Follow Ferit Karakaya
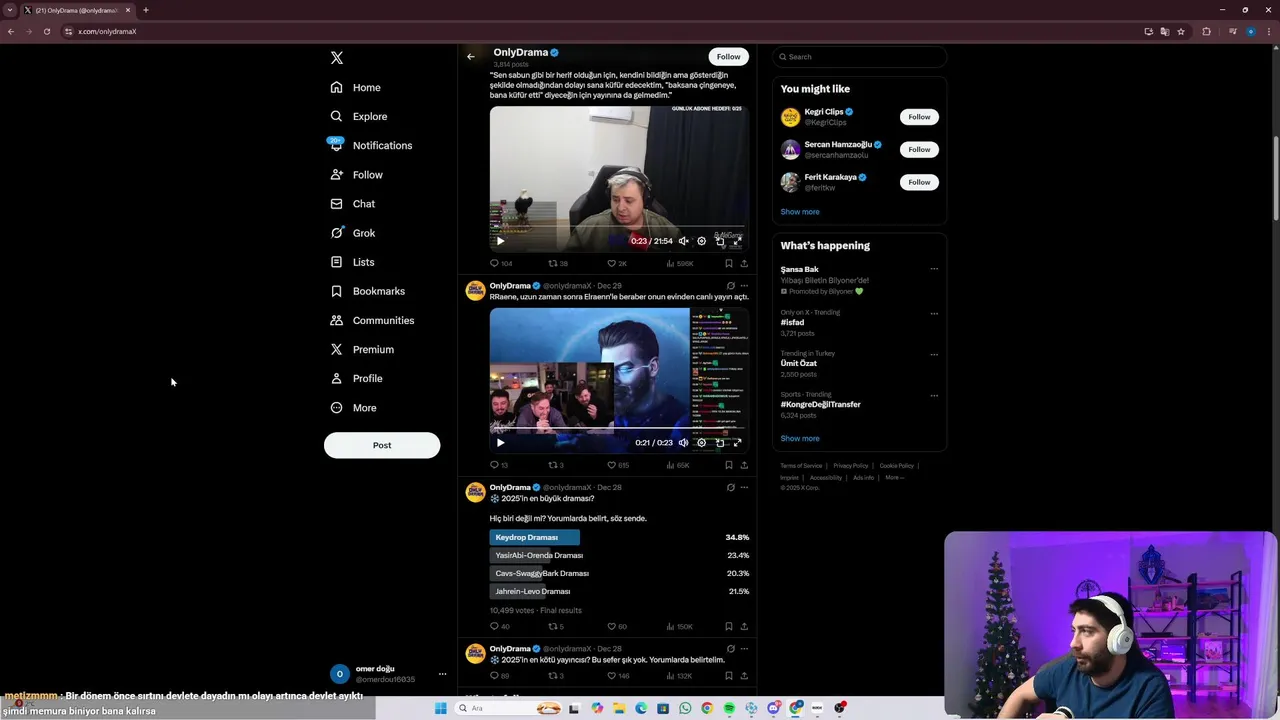The image size is (1280, 720). click(x=919, y=182)
